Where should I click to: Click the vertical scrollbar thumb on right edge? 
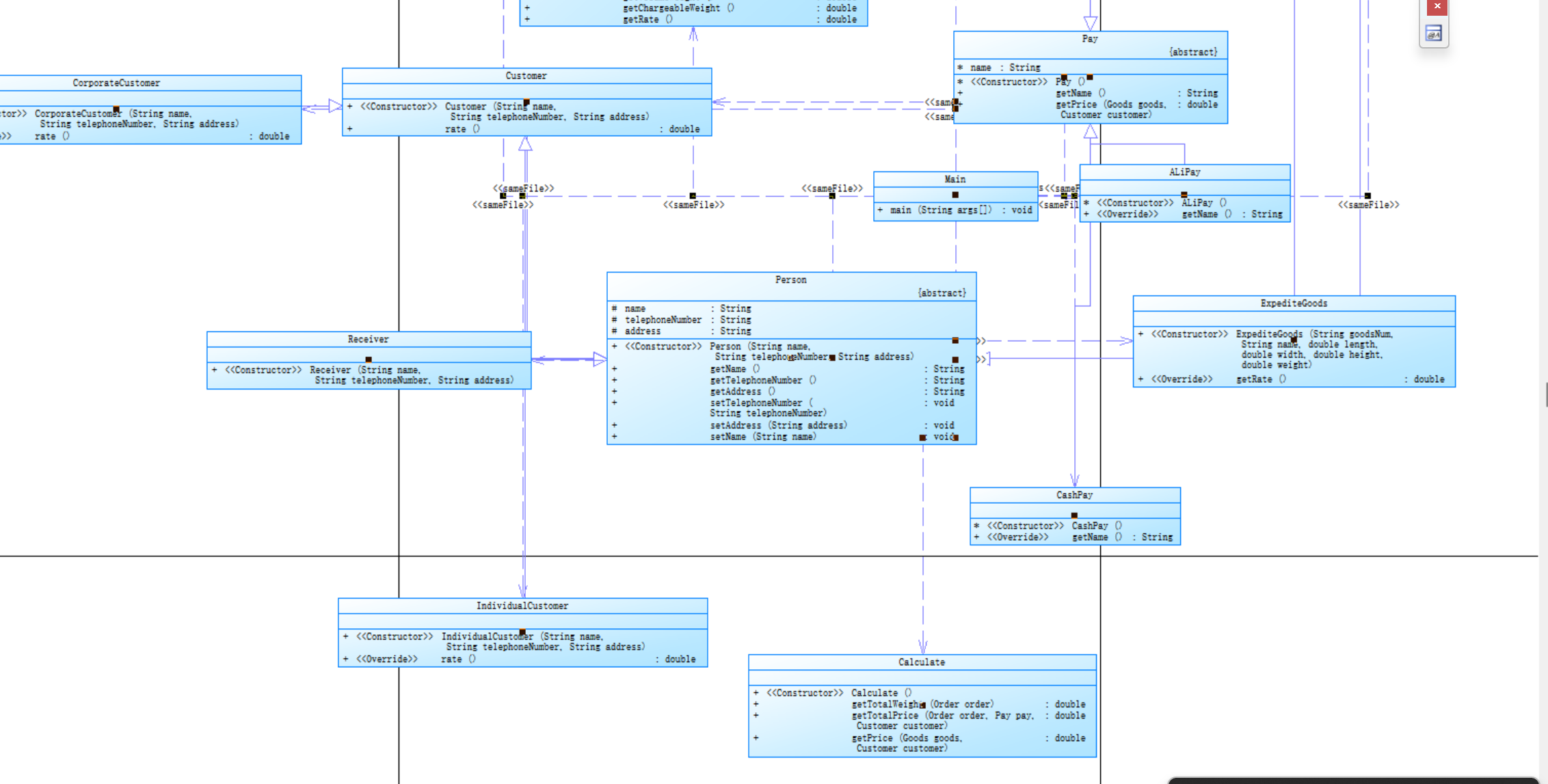(1546, 395)
